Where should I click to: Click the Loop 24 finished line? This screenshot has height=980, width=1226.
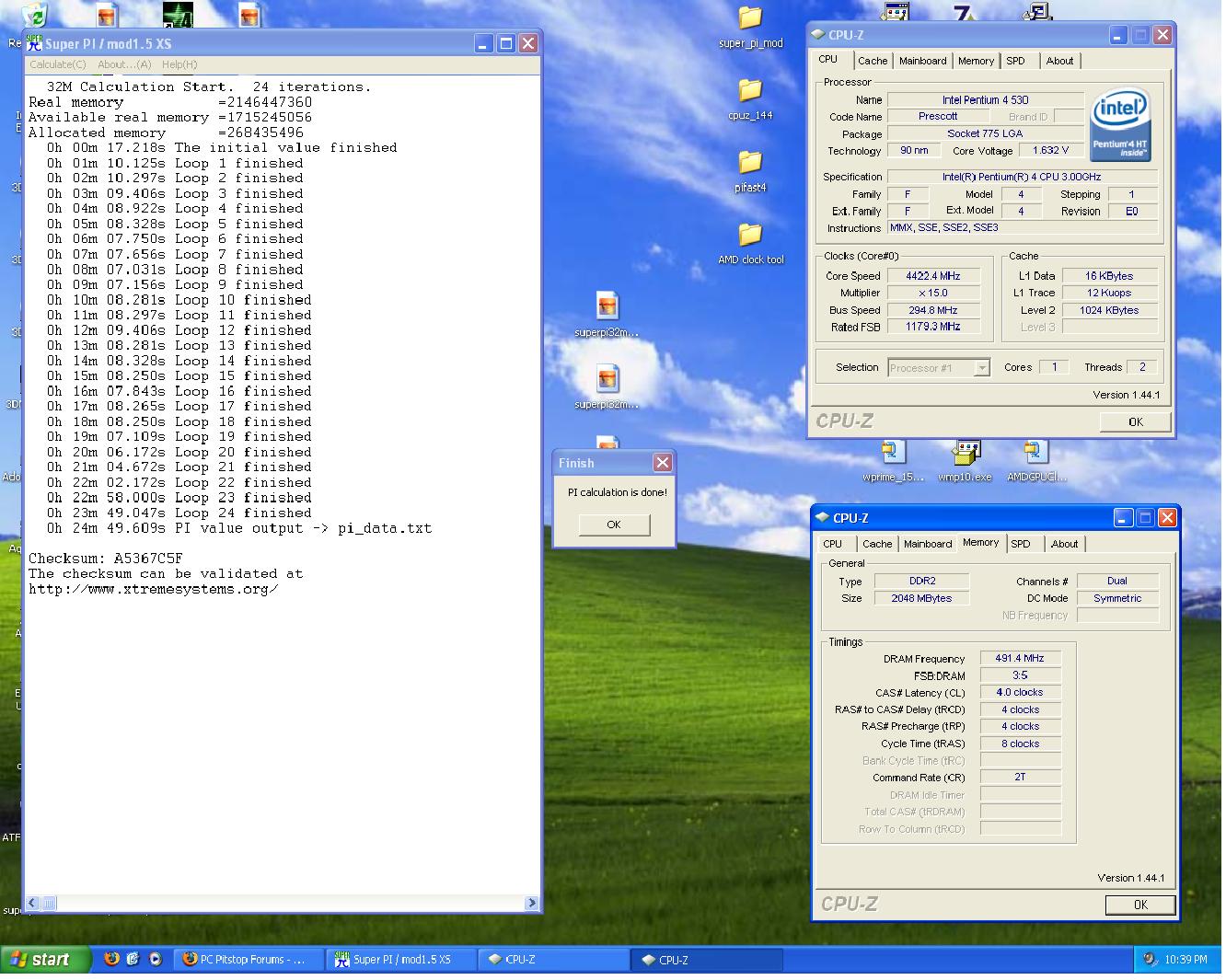(179, 513)
